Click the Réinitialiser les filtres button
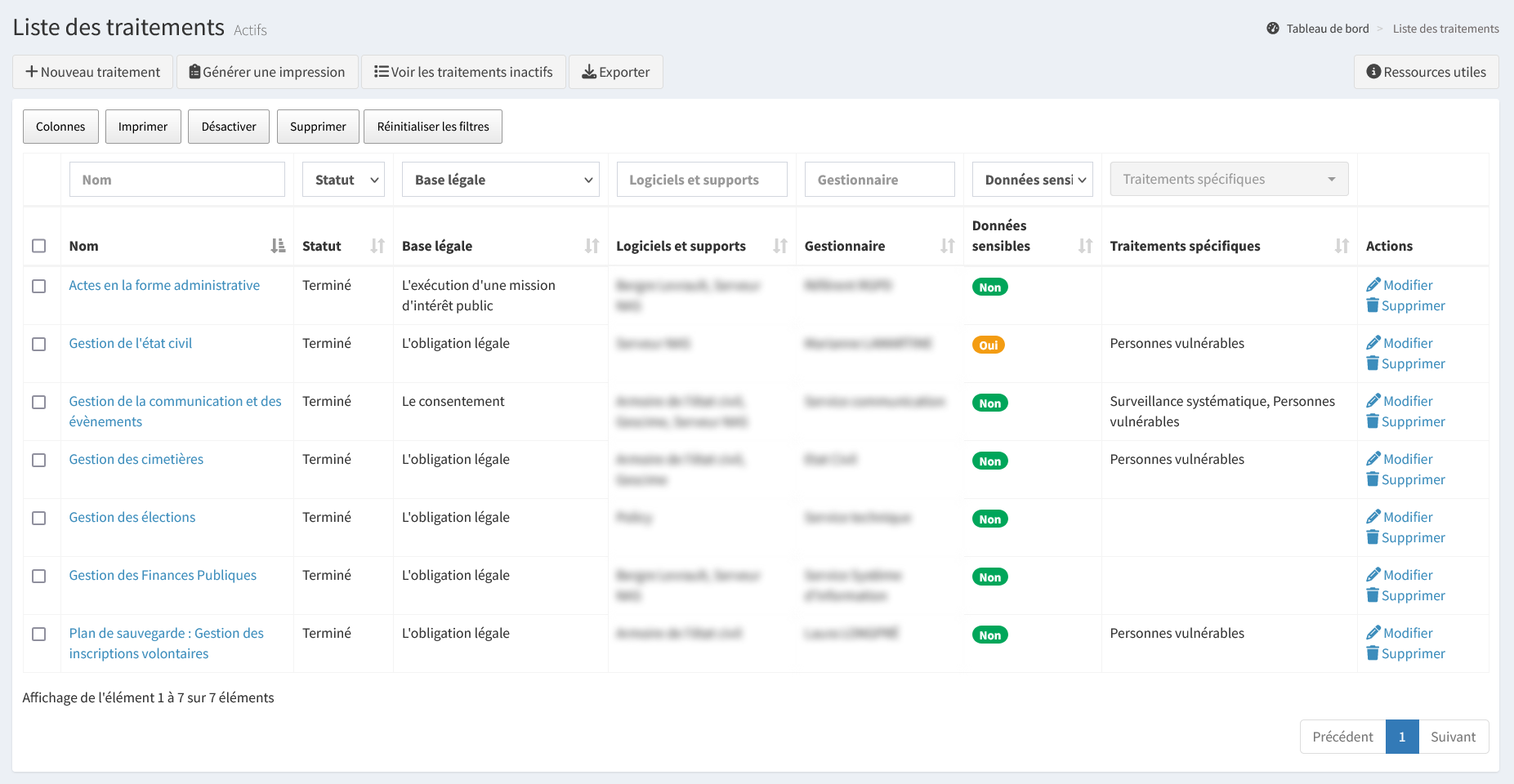The width and height of the screenshot is (1514, 784). pyautogui.click(x=433, y=127)
